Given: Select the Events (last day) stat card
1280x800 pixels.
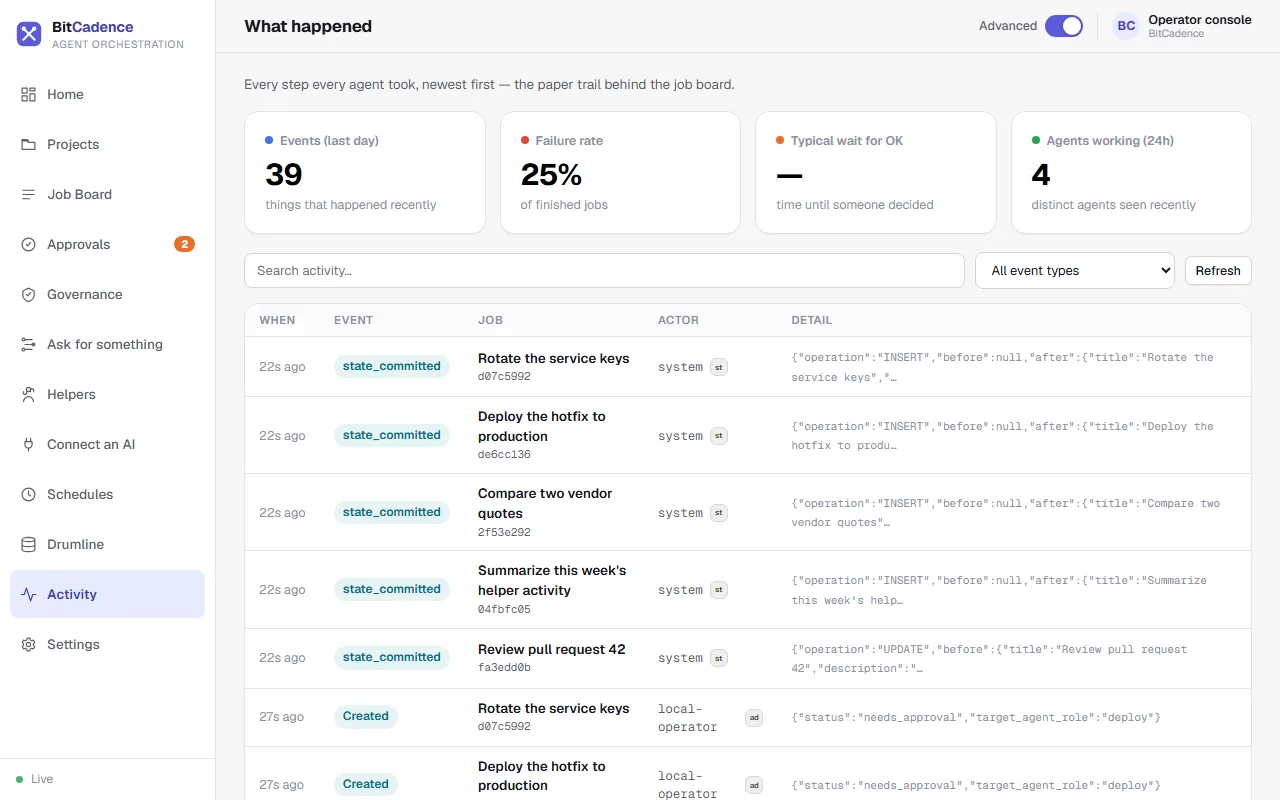Looking at the screenshot, I should click(365, 173).
